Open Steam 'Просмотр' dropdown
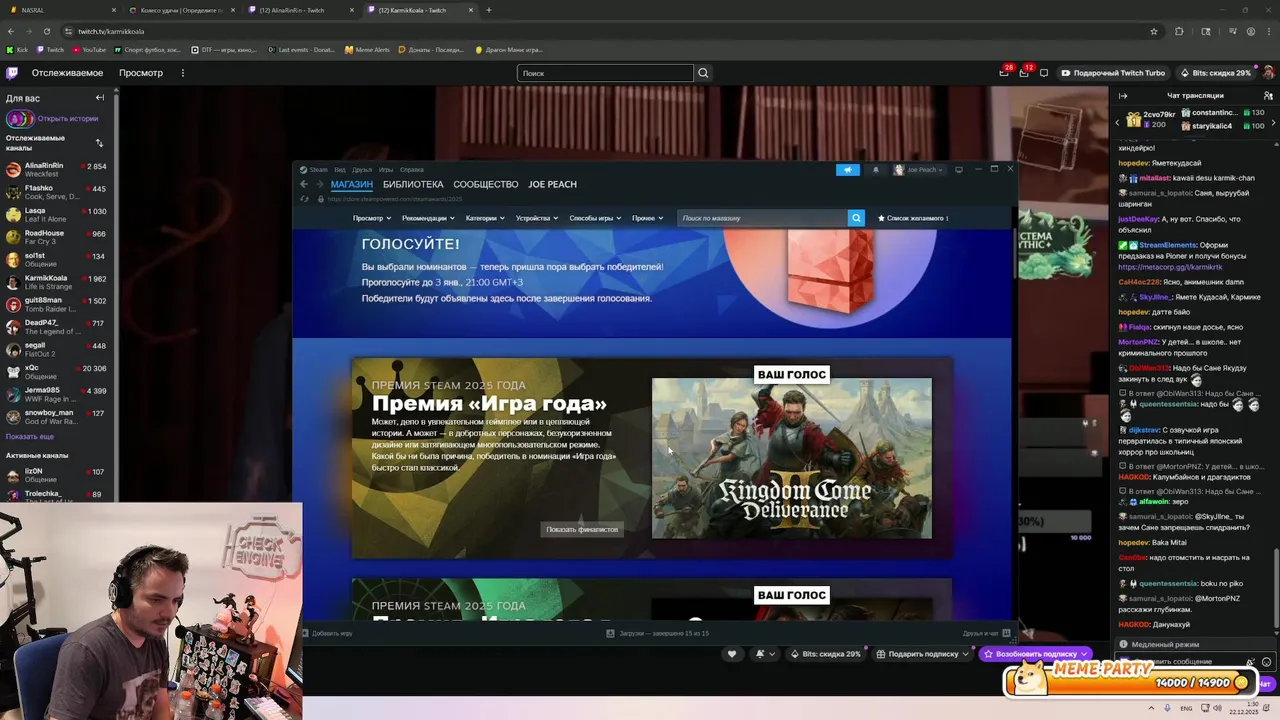Screen dimensions: 1280x720 point(372,218)
